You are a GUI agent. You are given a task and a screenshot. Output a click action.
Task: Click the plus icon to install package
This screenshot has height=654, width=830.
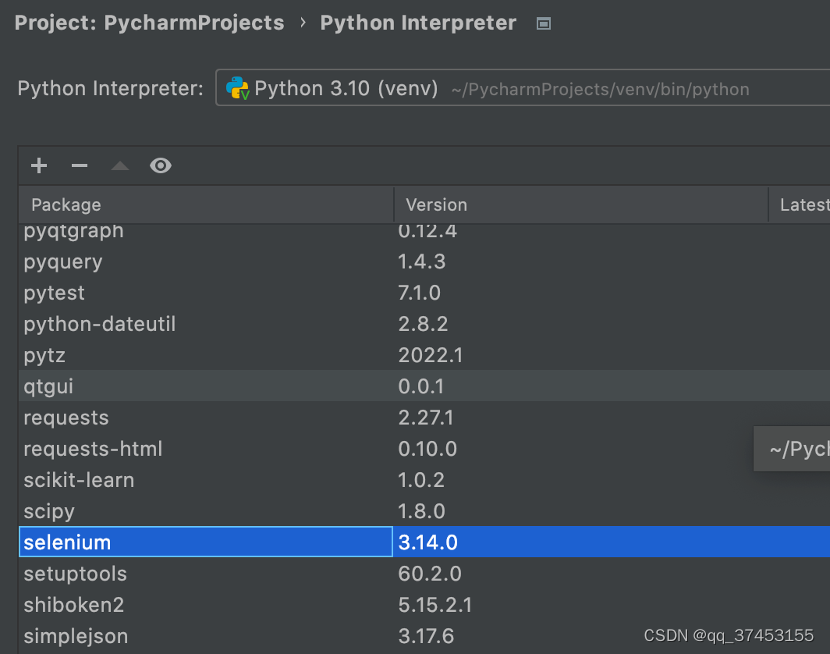click(39, 166)
